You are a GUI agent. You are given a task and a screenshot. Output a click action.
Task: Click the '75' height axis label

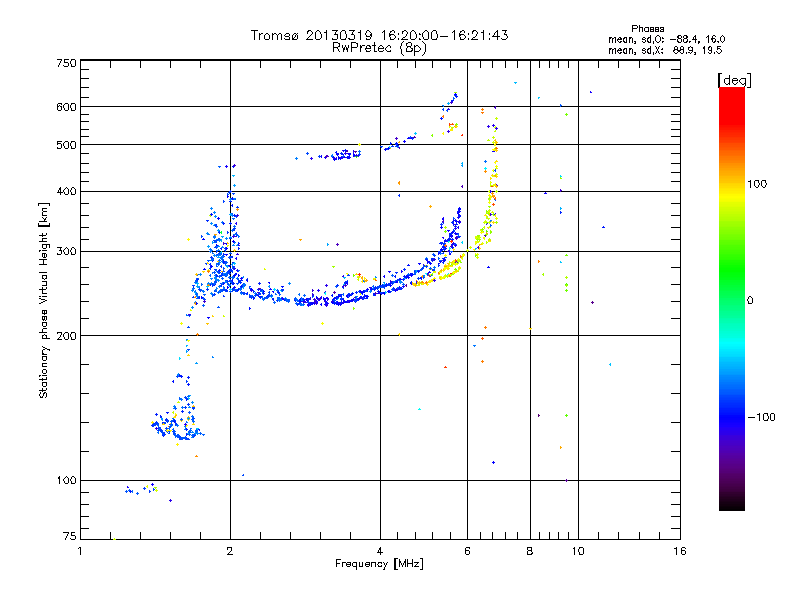coord(70,536)
